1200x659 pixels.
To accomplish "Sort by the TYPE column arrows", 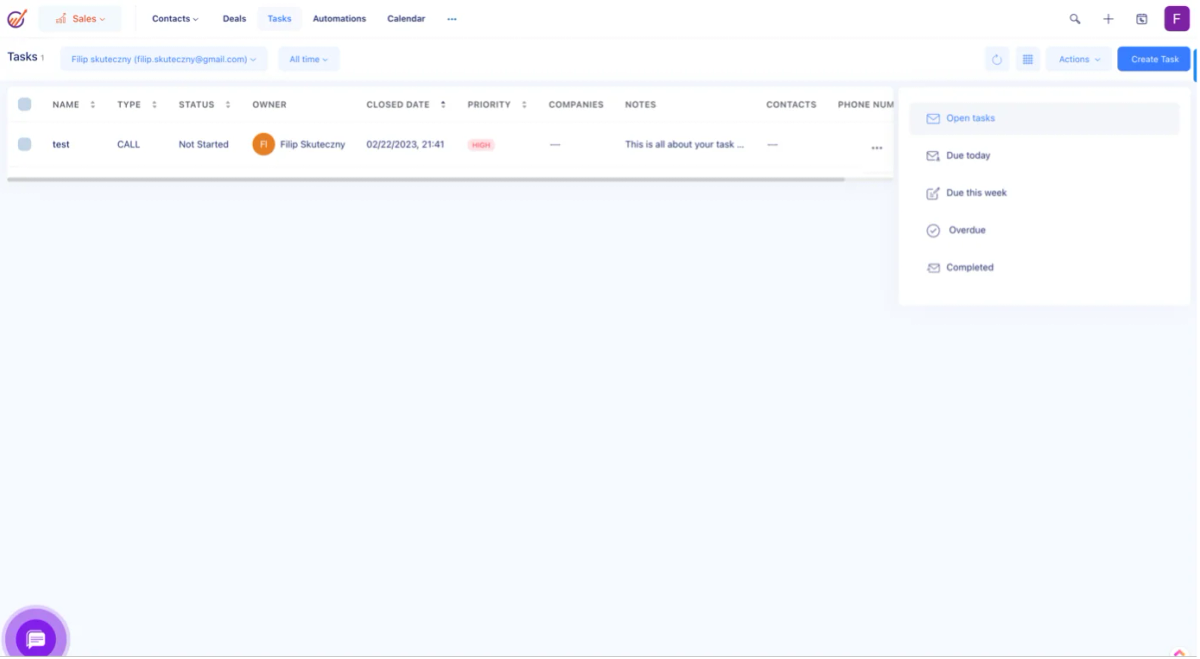I will coord(154,105).
